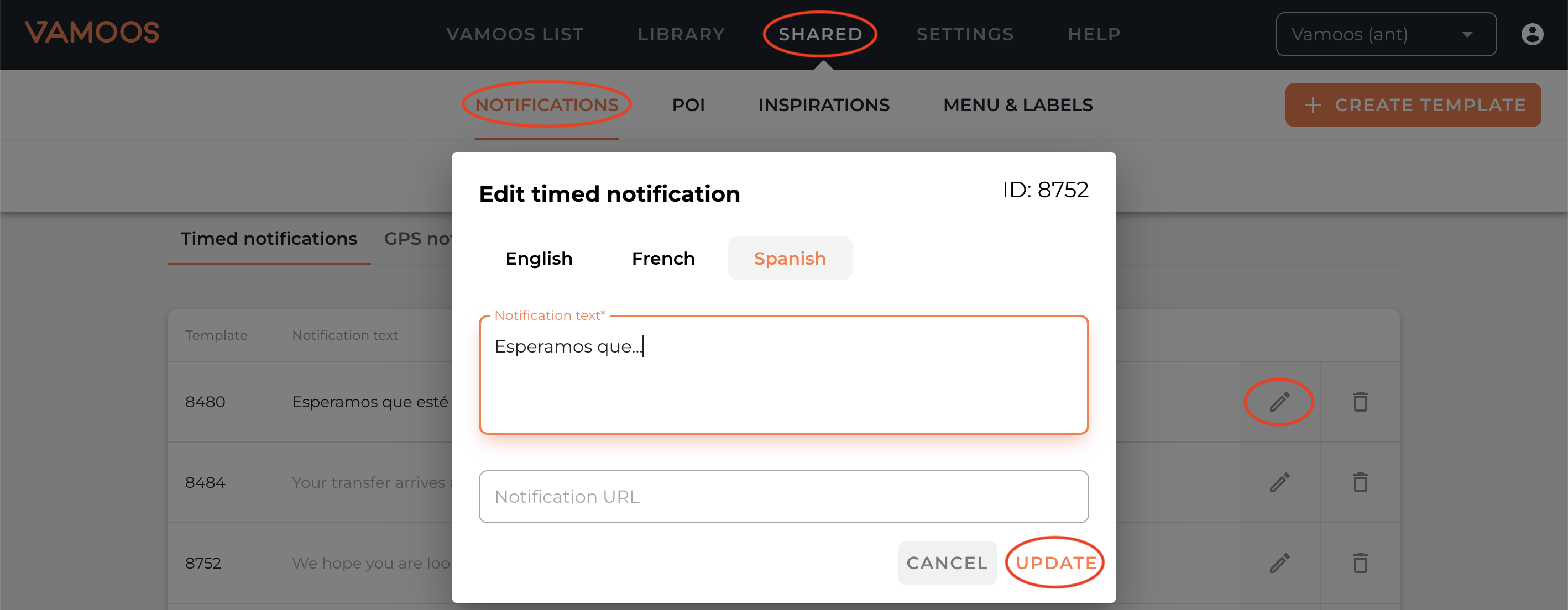Screen dimensions: 1568x610
Task: Select the Spanish language tab
Action: pyautogui.click(x=790, y=259)
